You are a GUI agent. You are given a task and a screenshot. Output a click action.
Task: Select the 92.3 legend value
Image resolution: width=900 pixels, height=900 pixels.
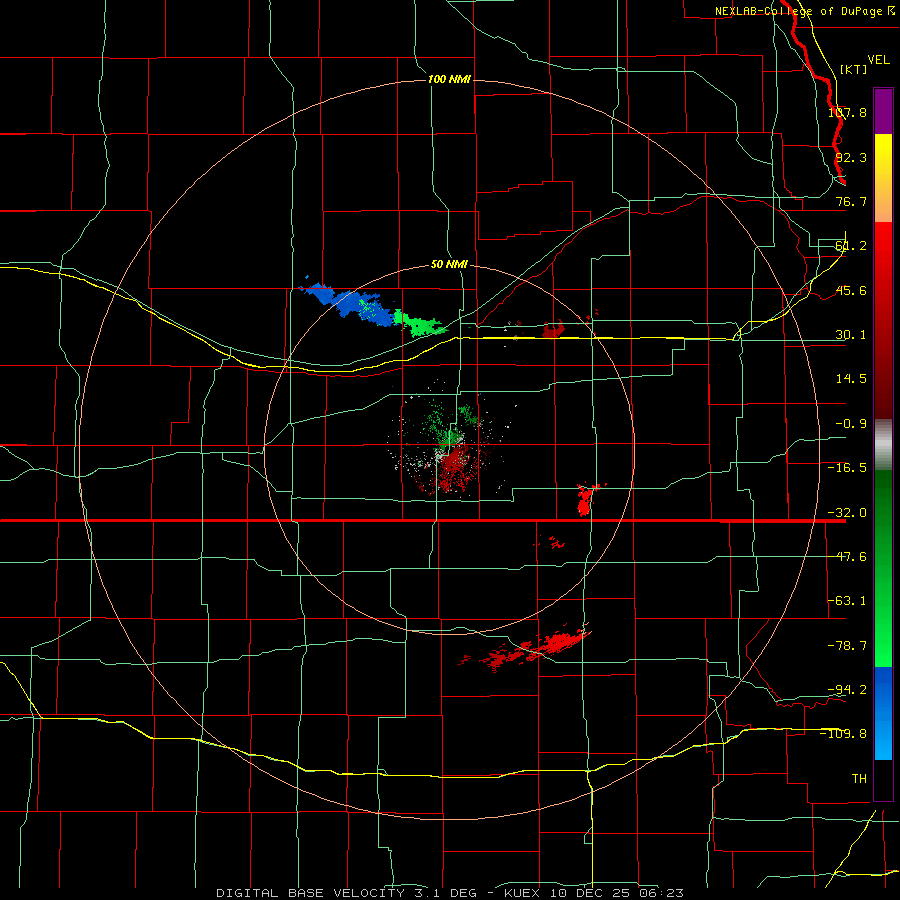coord(851,157)
